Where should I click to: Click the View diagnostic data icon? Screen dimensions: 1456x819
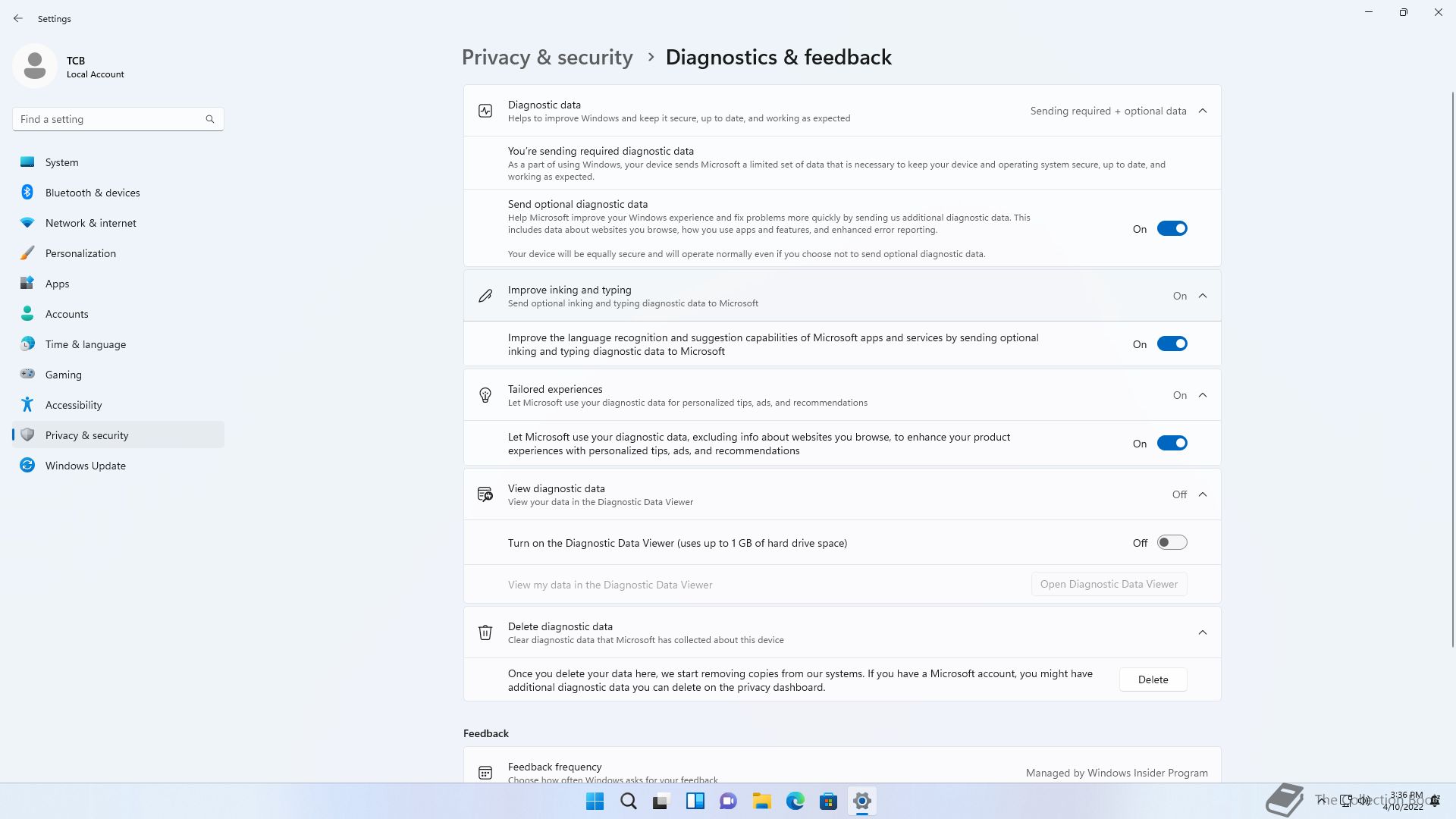[x=485, y=494]
